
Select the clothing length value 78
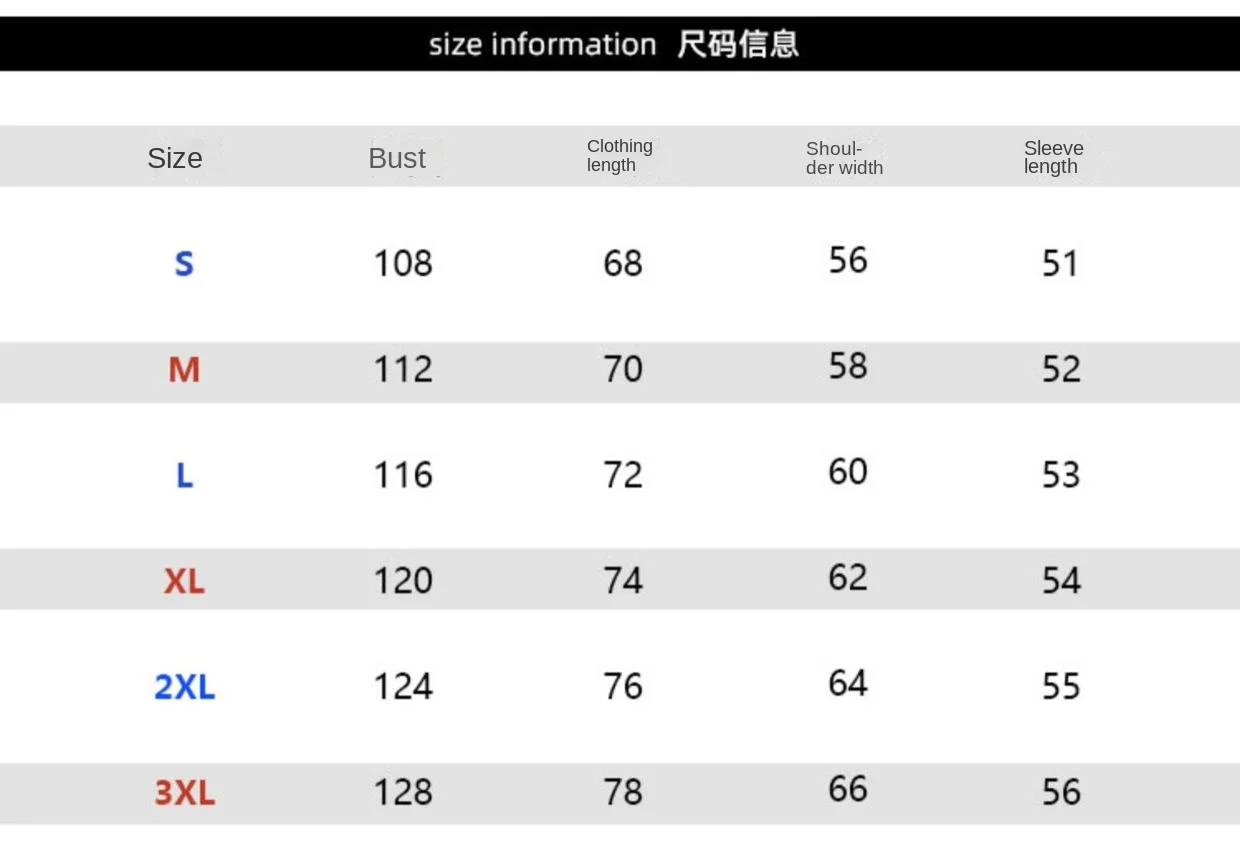pyautogui.click(x=622, y=793)
